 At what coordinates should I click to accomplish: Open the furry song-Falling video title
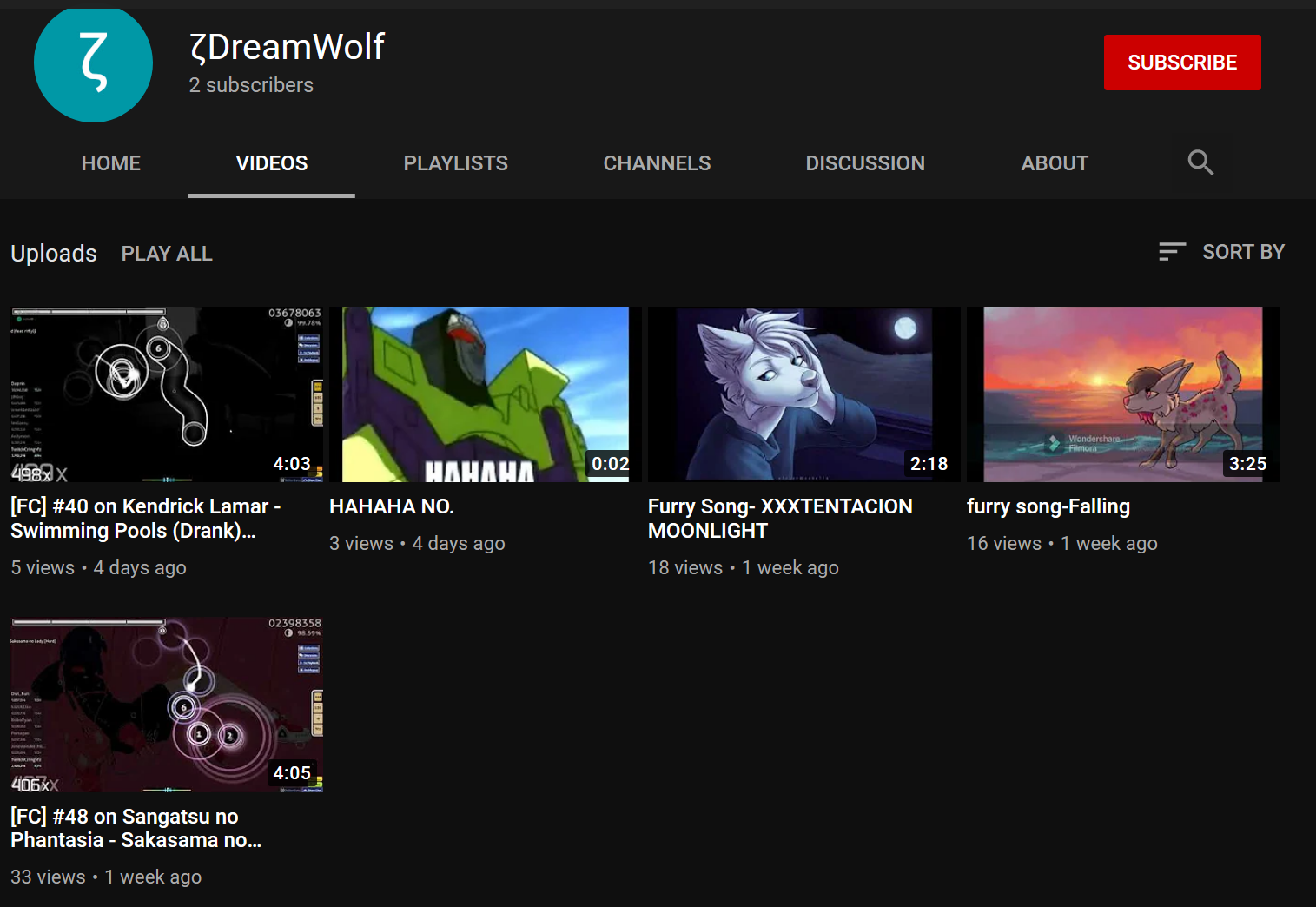[1048, 506]
